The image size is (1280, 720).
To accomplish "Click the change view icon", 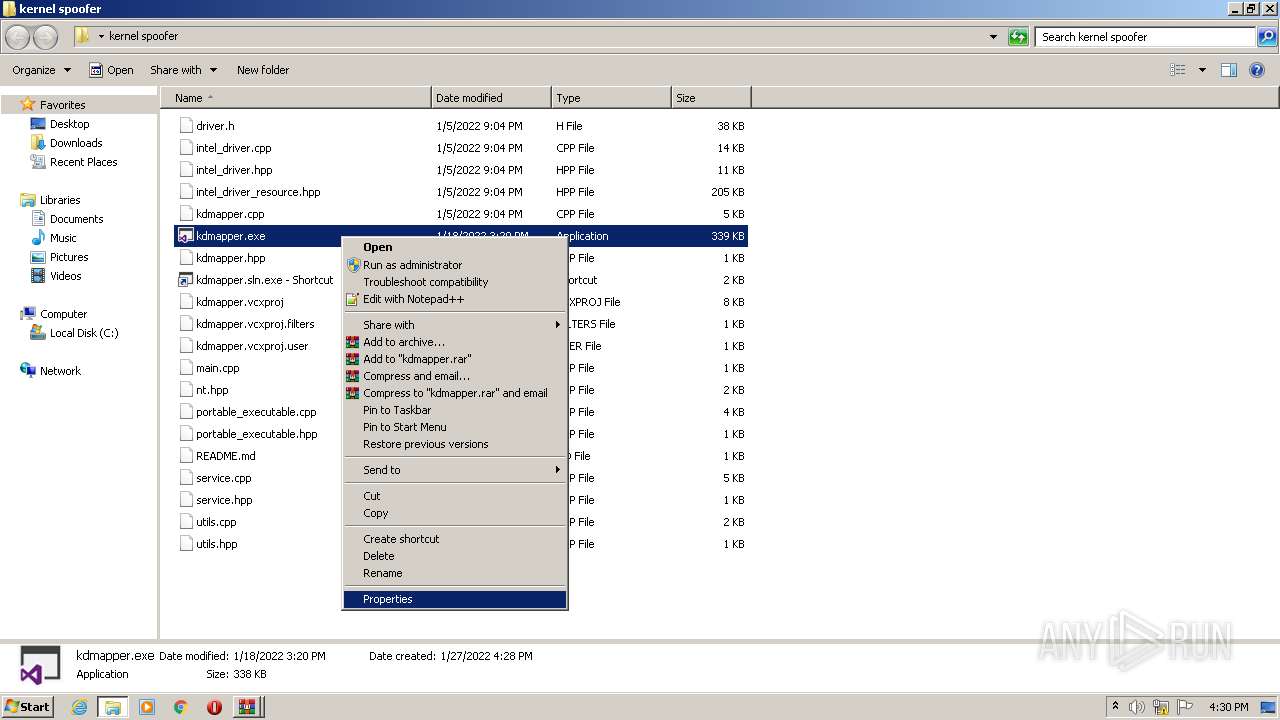I will point(1178,70).
